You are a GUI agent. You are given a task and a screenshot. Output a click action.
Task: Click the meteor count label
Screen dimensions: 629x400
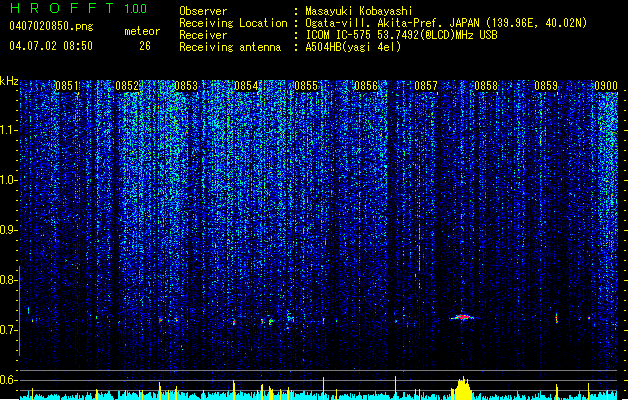pyautogui.click(x=142, y=31)
